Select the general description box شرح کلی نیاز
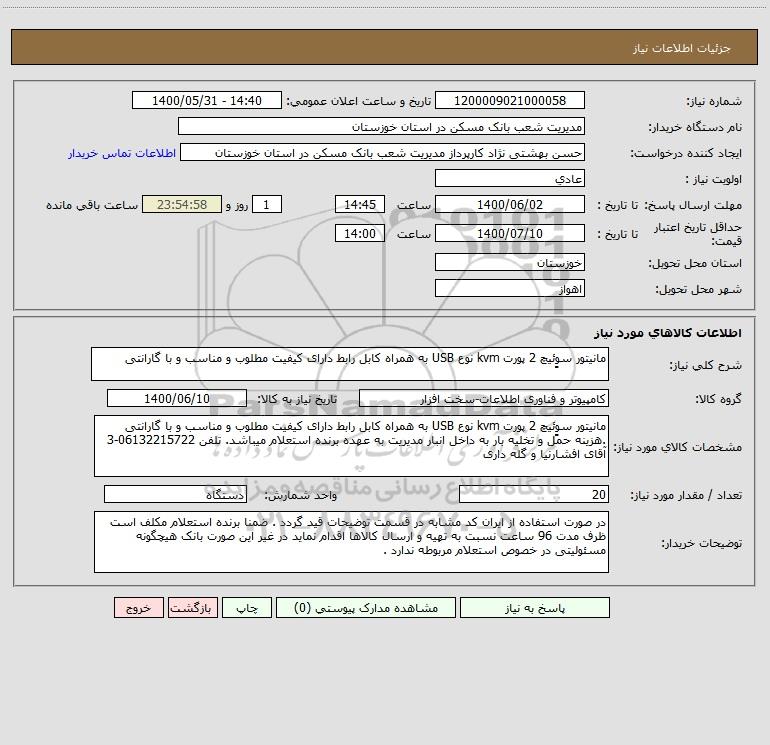Screen dimensions: 770x745 350,364
